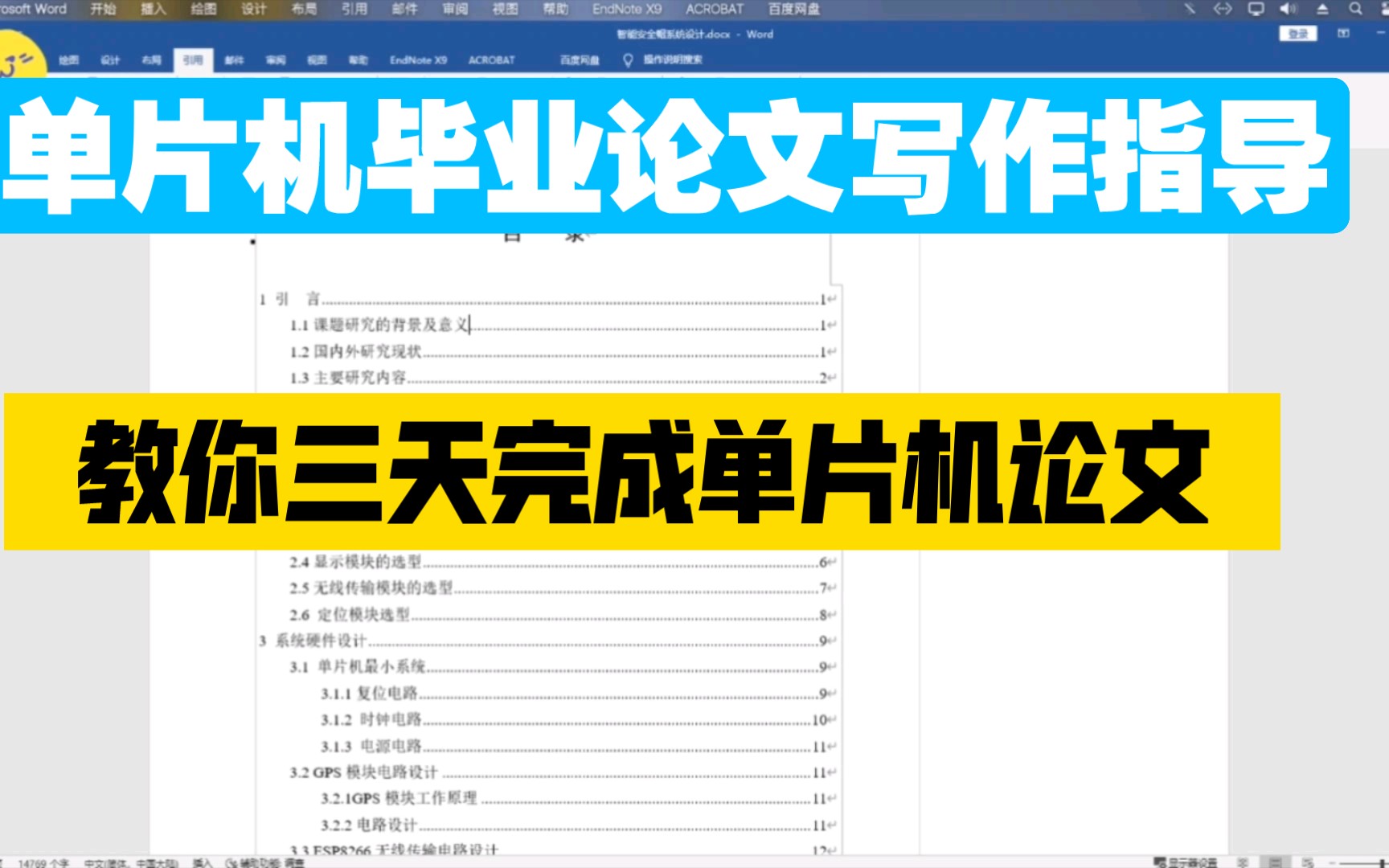Image resolution: width=1389 pixels, height=868 pixels.
Task: Switch to the 邮件 ribbon tab
Action: coord(234,60)
